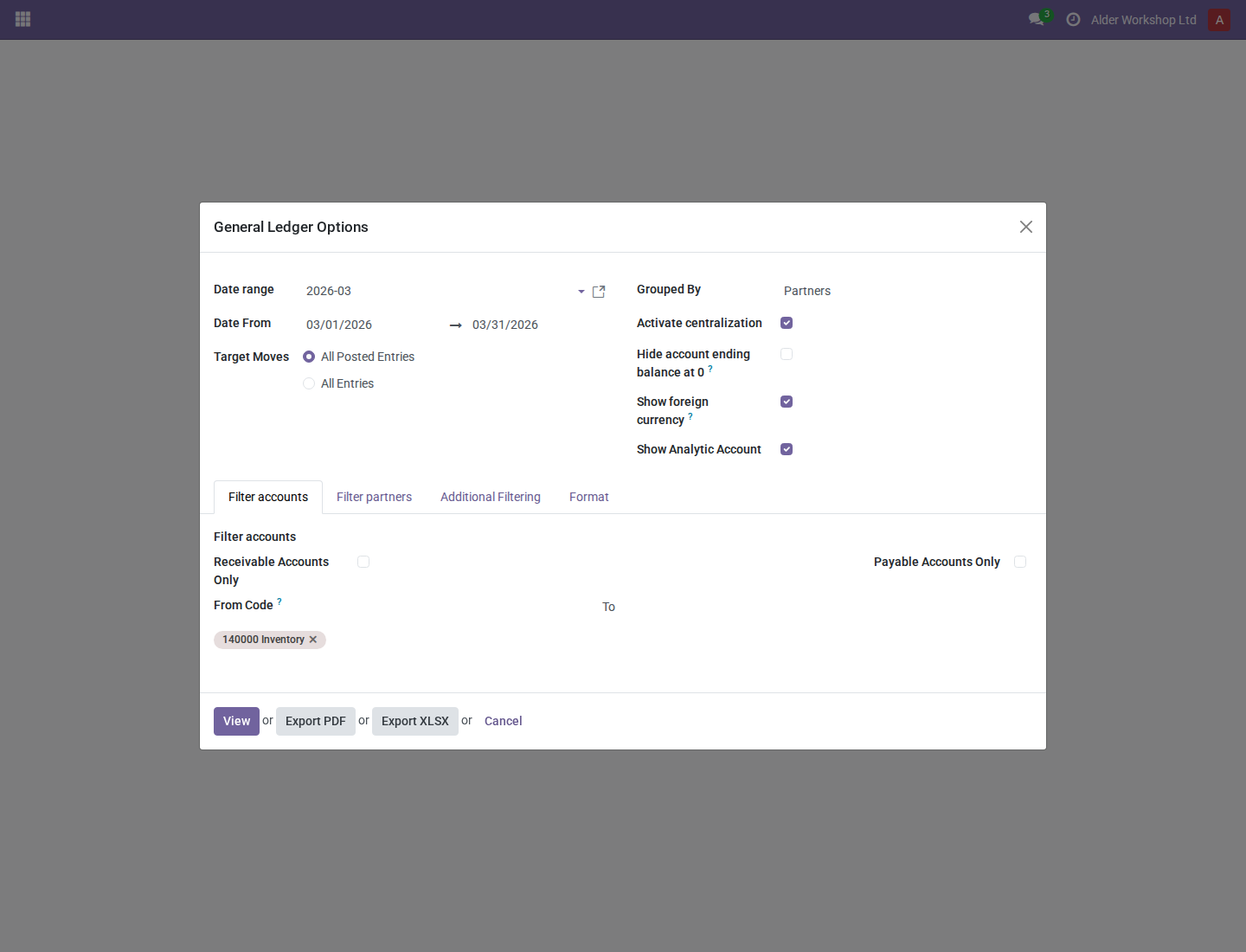Screen dimensions: 1246x952
Task: Select the All Entries radio option
Action: (x=309, y=383)
